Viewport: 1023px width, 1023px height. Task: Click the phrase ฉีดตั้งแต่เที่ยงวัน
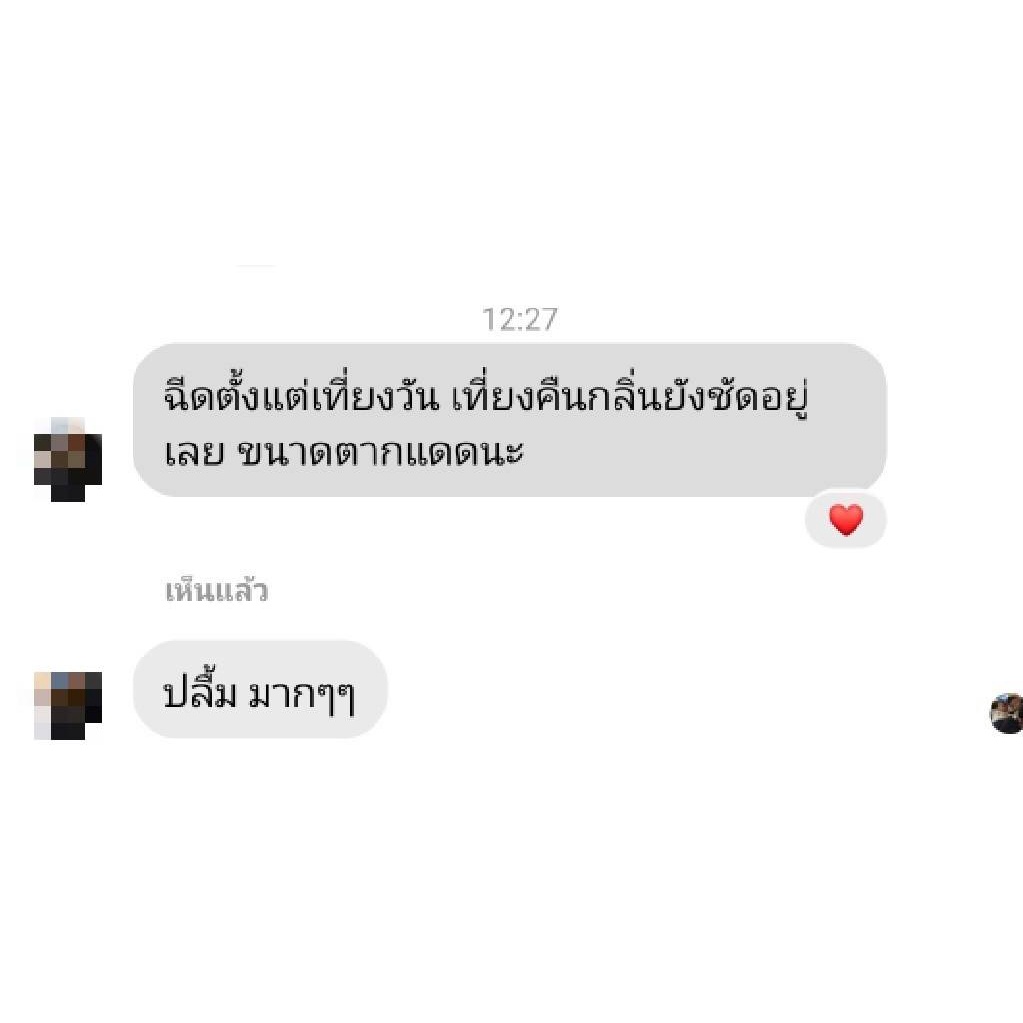(300, 397)
